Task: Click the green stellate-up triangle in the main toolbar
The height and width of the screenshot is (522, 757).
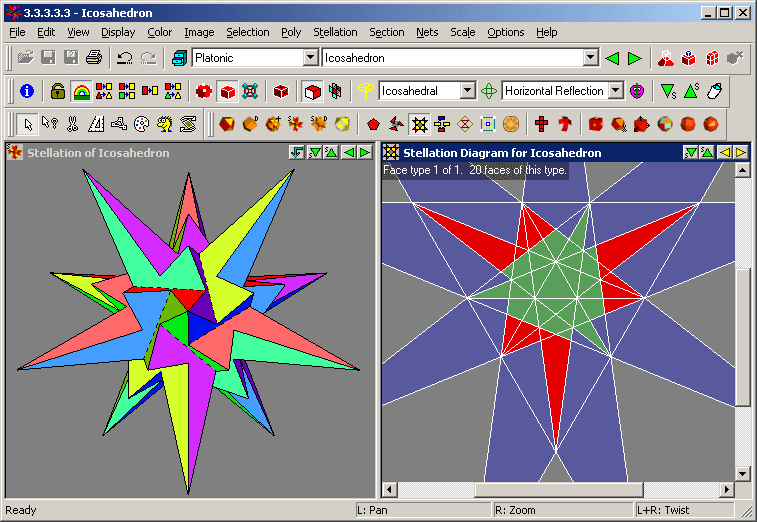Action: 691,91
